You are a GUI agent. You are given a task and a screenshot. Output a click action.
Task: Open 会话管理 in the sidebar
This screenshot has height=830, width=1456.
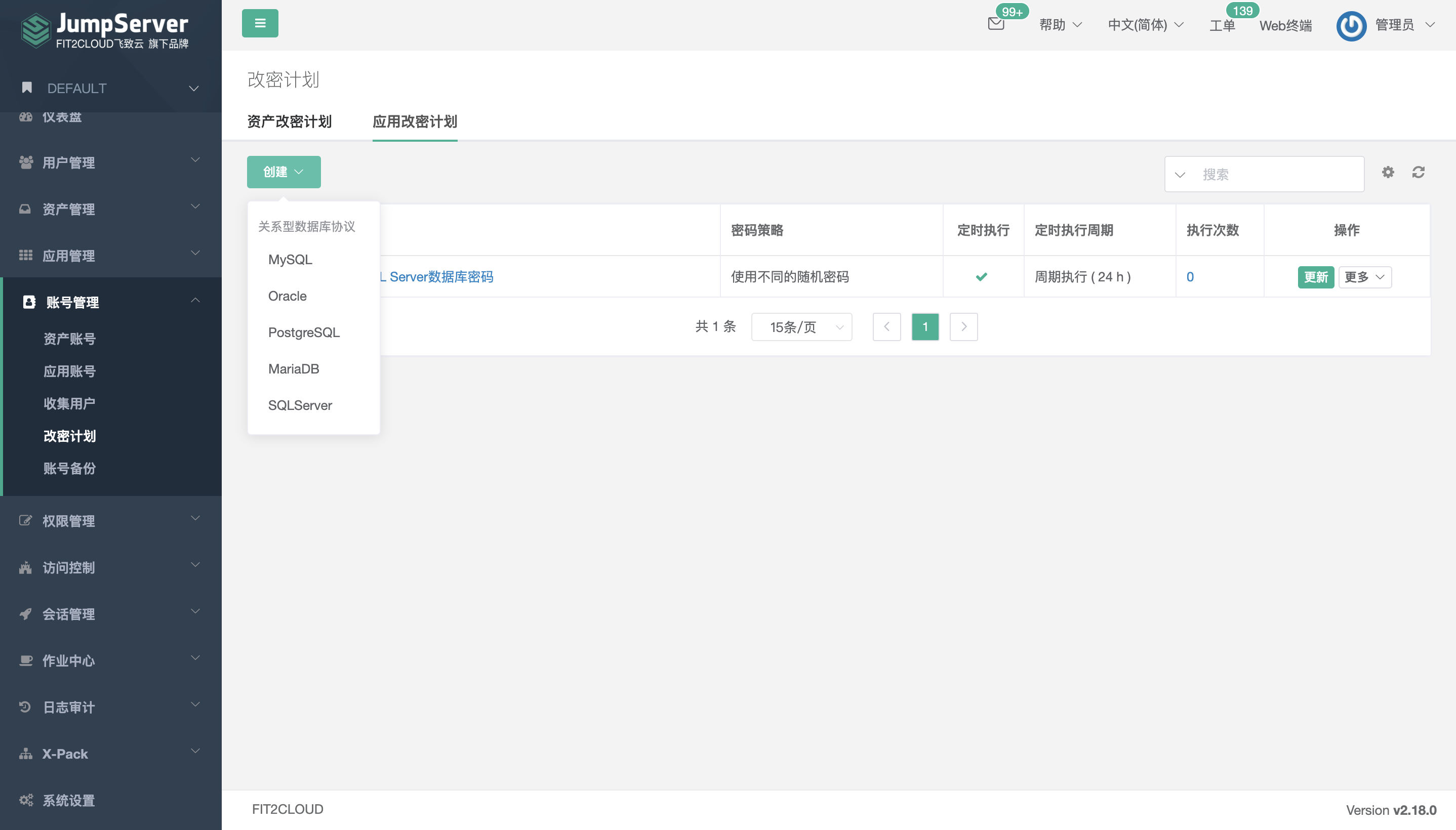point(69,614)
